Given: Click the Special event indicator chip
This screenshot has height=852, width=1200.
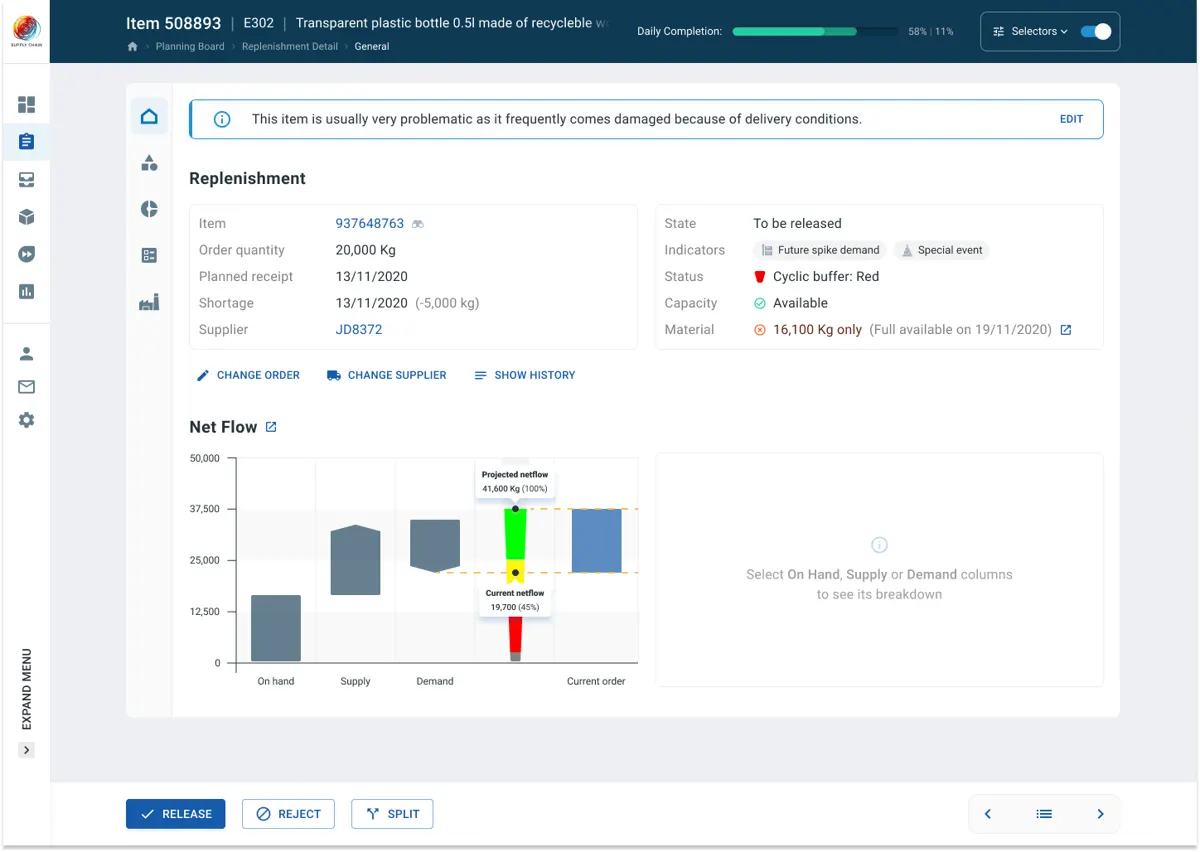Looking at the screenshot, I should point(941,250).
